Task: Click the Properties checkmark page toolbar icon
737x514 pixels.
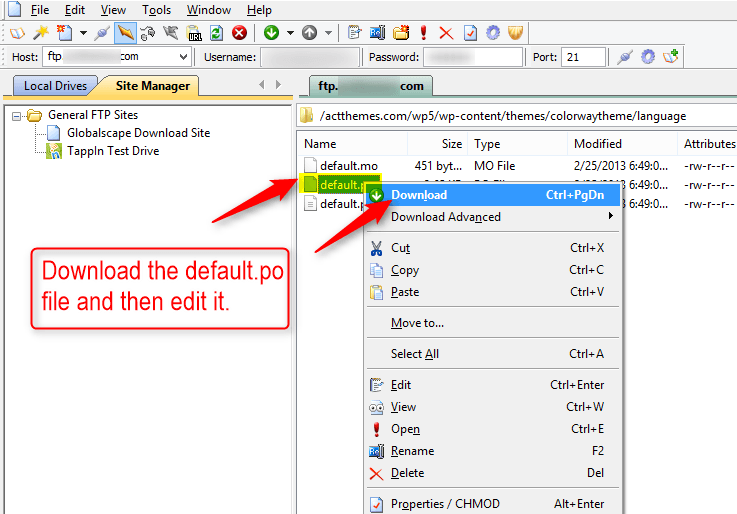Action: 470,33
